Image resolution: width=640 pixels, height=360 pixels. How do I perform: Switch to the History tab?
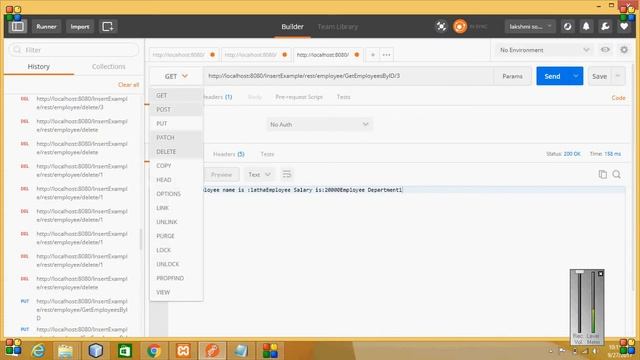coord(39,67)
